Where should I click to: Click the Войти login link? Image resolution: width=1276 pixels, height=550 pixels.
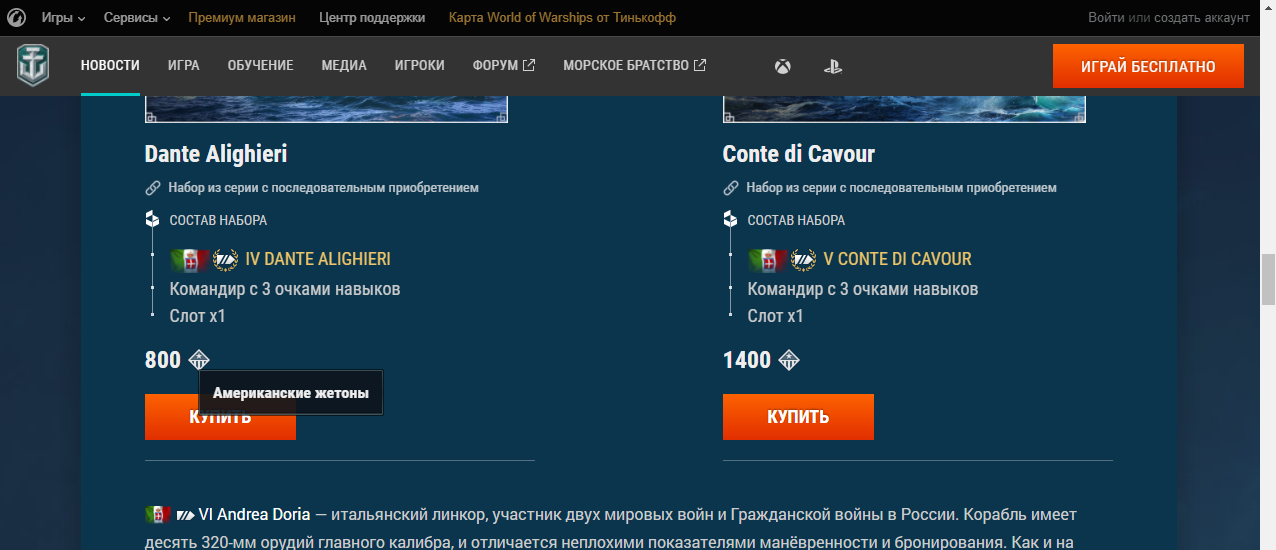click(1106, 18)
